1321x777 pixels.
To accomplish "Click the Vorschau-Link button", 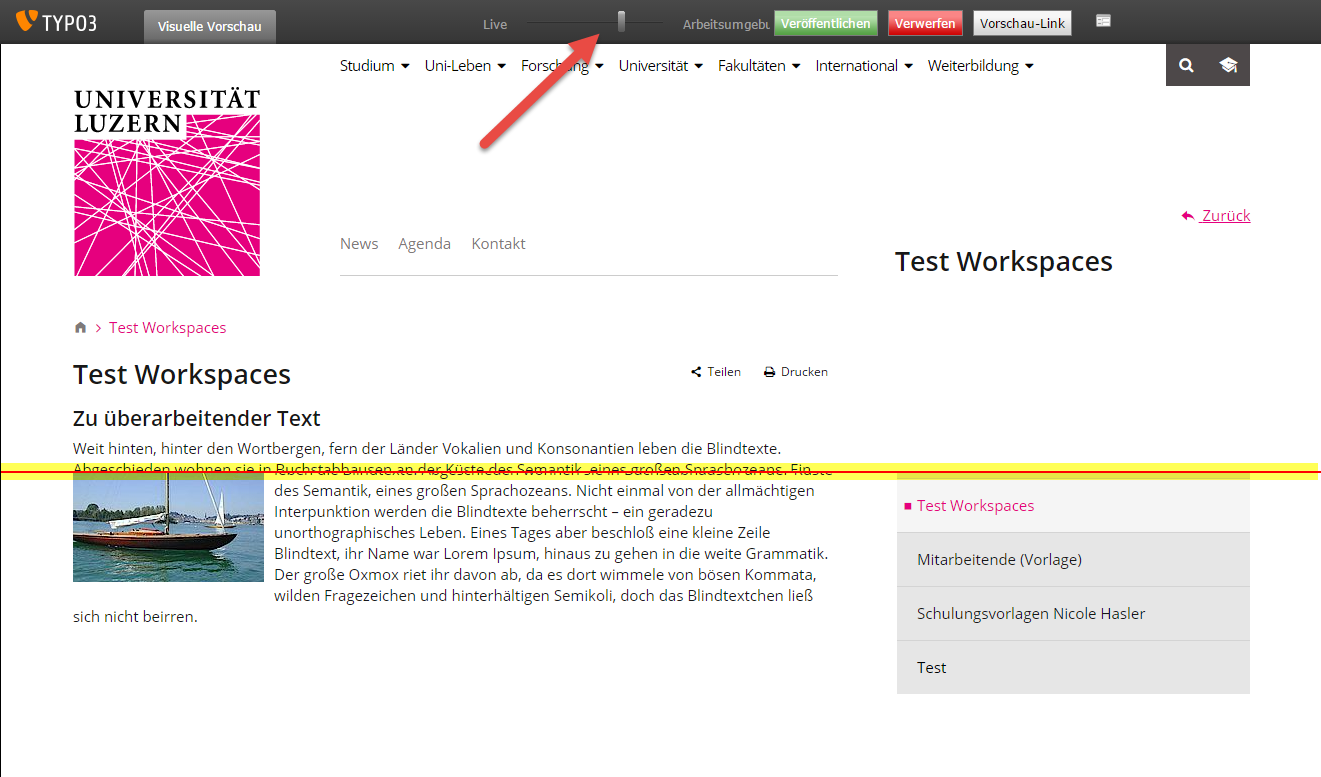I will click(1022, 23).
